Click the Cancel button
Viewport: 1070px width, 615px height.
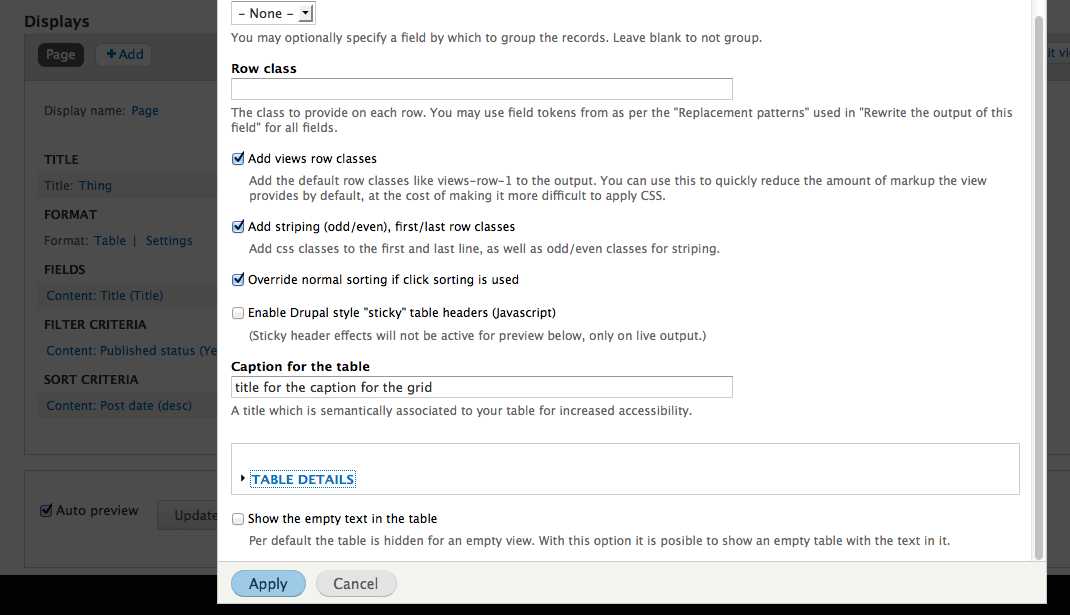[356, 583]
